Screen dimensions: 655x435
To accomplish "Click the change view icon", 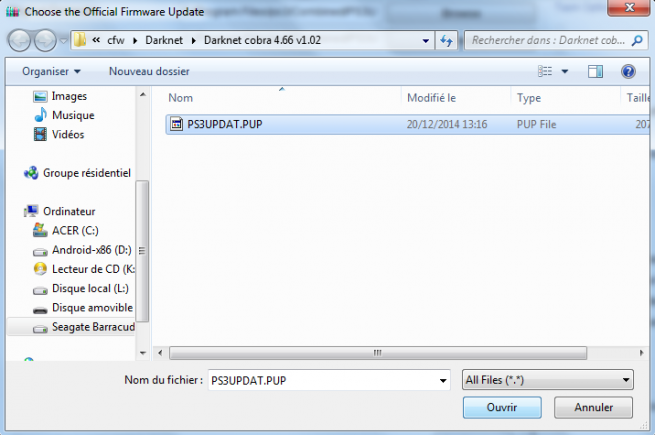I will click(545, 71).
